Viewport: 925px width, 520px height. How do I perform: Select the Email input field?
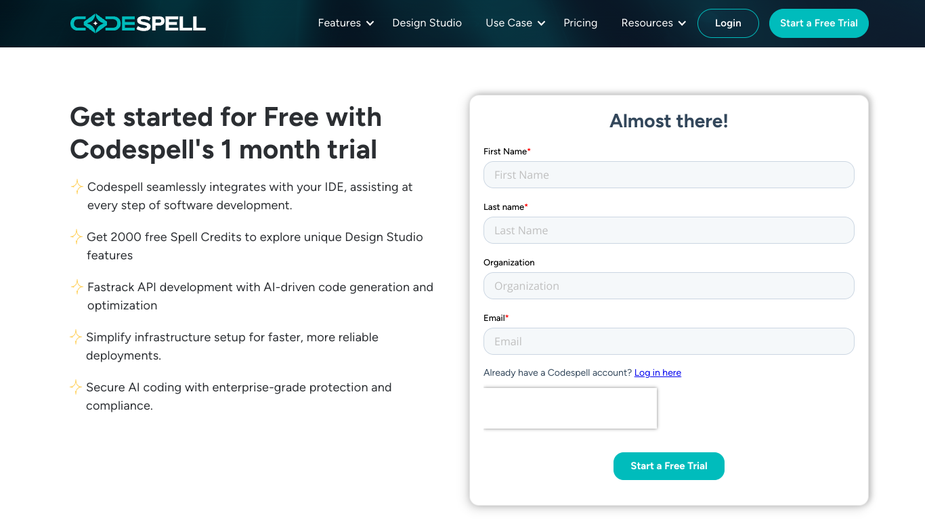coord(669,341)
